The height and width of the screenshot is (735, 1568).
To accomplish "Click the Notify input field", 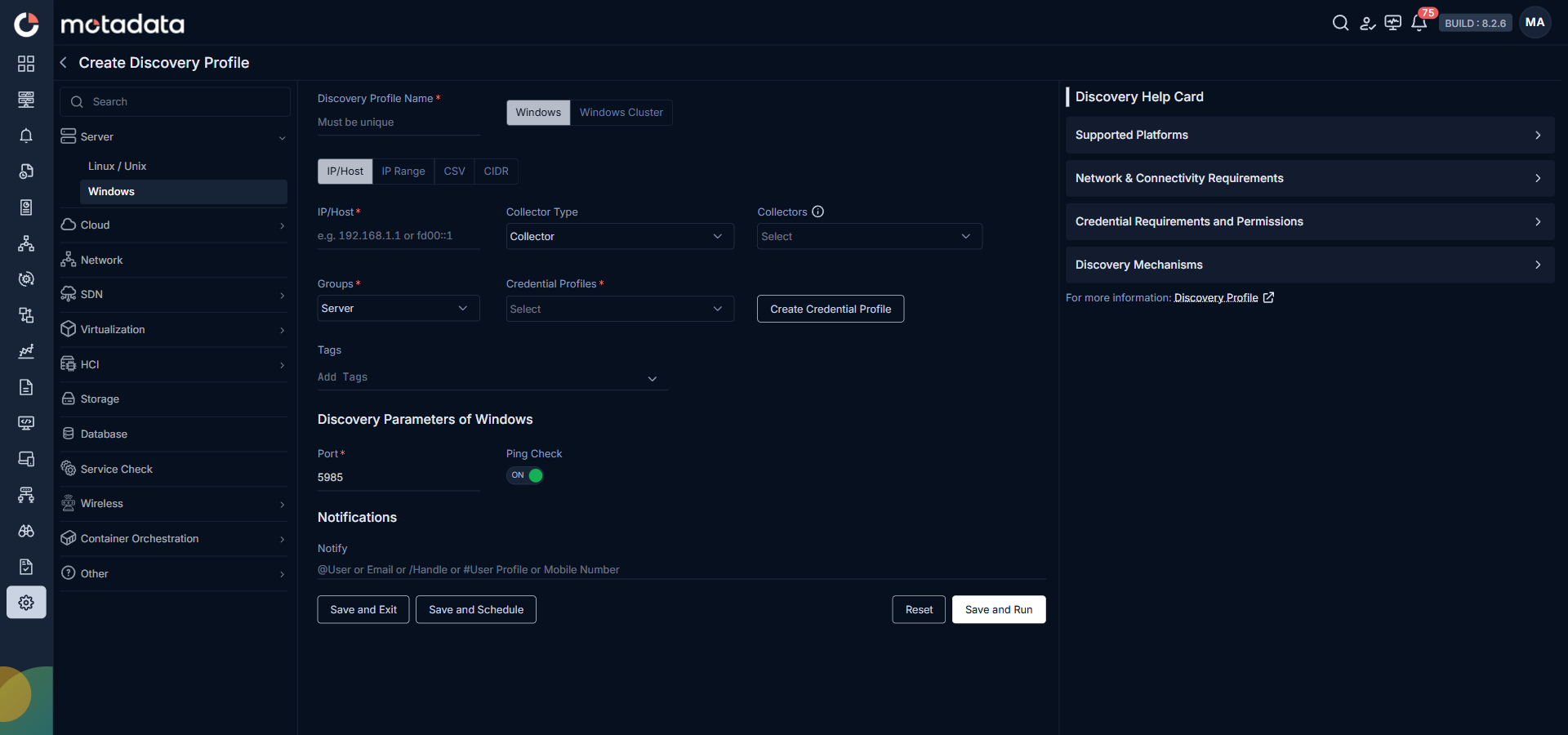I will tap(682, 569).
